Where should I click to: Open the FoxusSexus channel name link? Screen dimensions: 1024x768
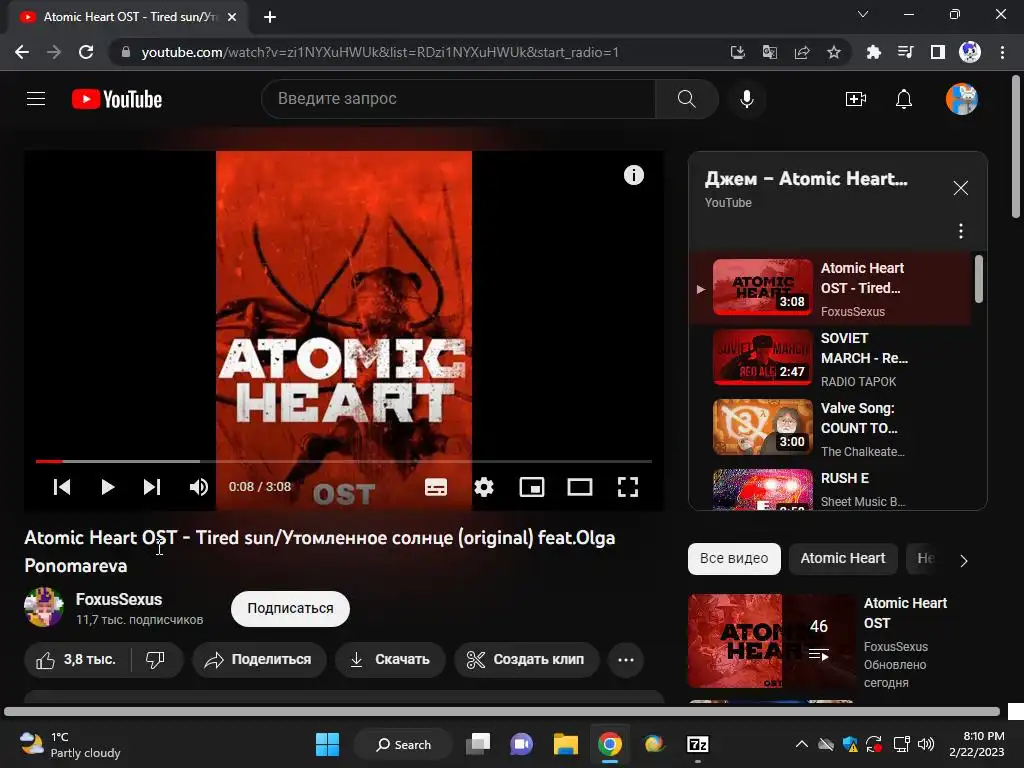[119, 599]
